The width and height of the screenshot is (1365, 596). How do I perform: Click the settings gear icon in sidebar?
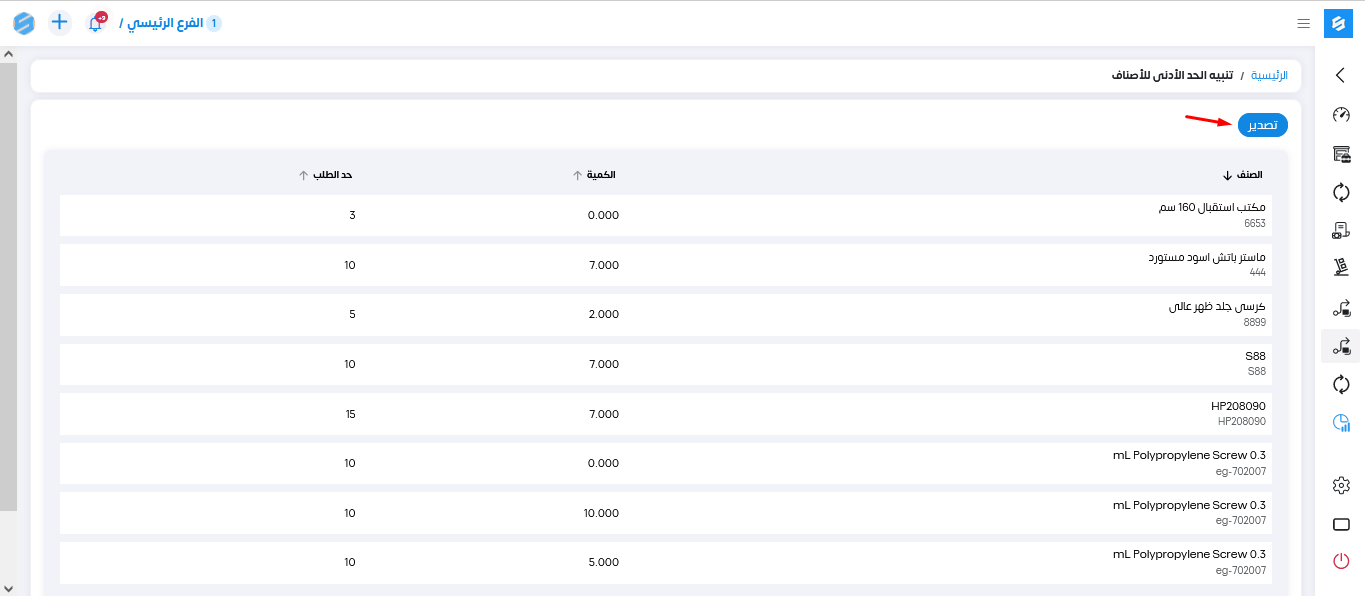coord(1341,485)
